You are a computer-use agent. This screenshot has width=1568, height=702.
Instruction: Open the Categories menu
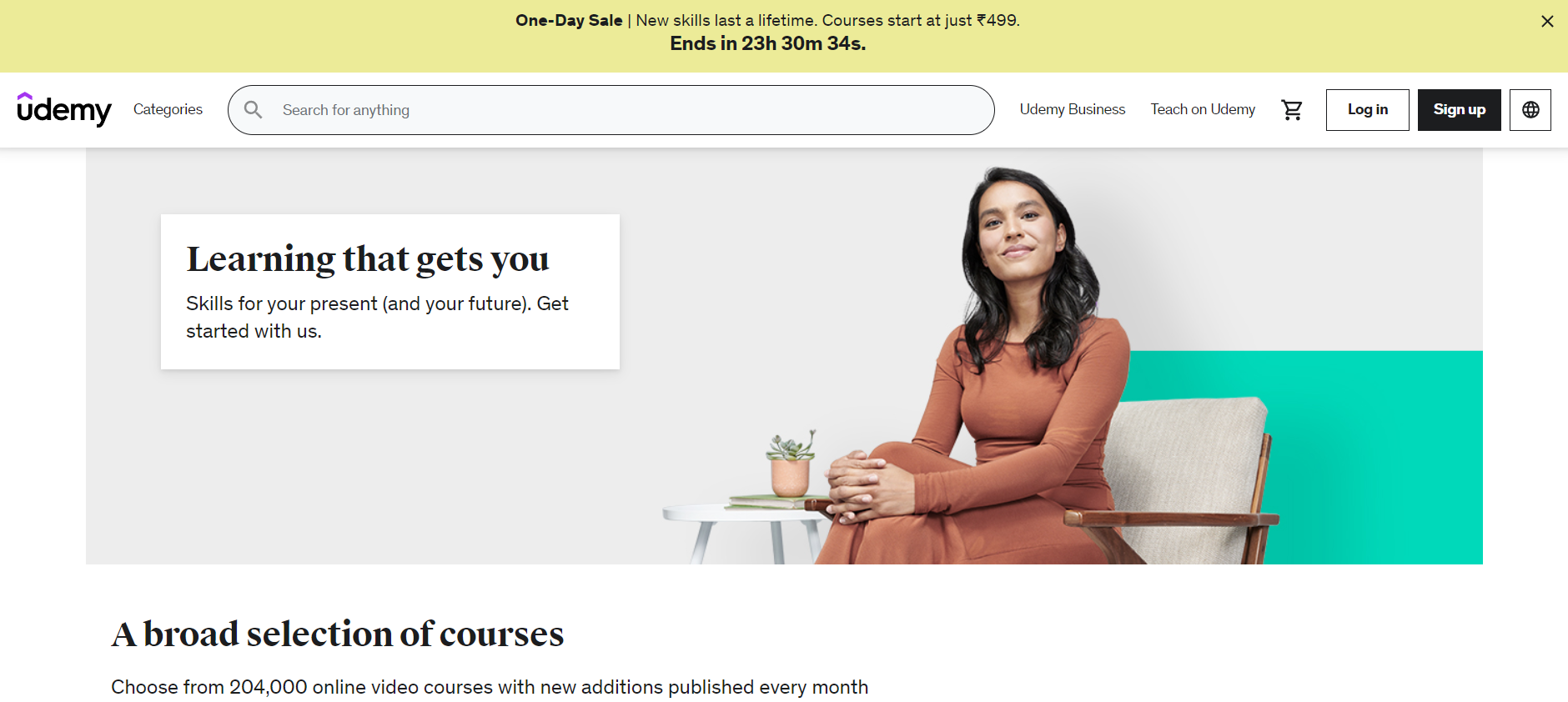[x=168, y=109]
